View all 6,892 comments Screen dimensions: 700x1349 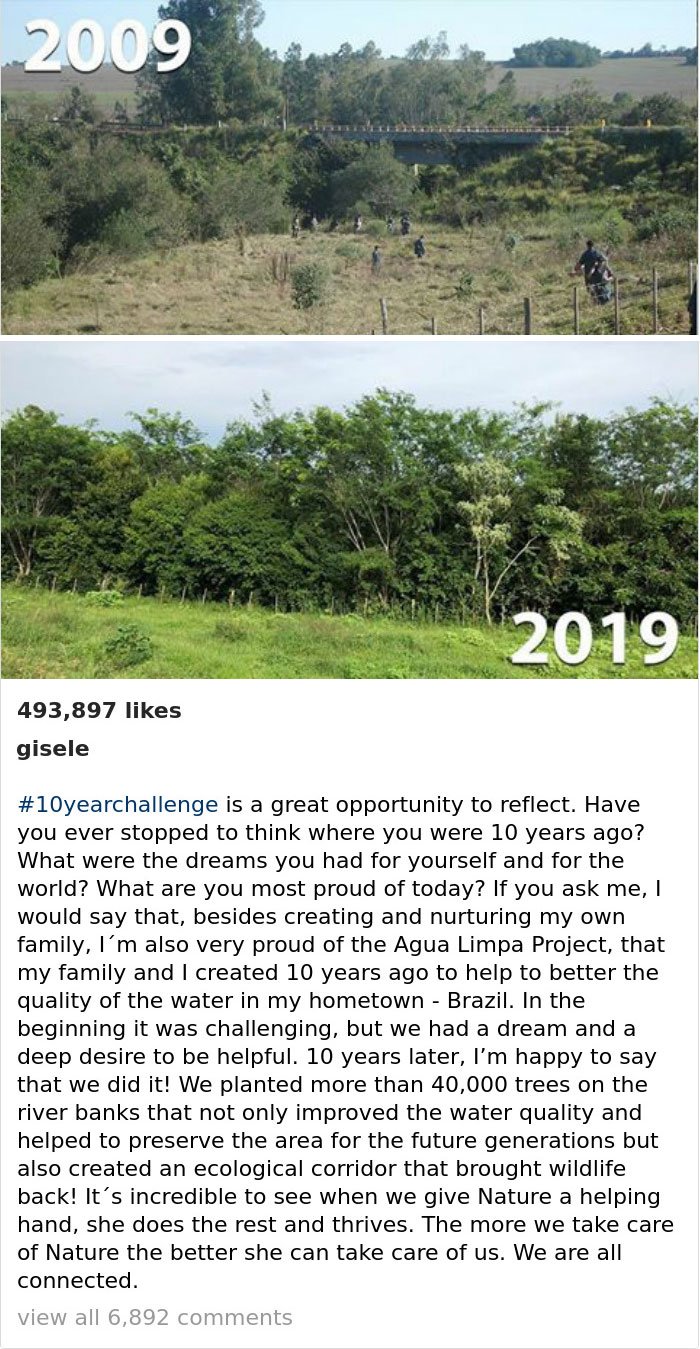(155, 1317)
